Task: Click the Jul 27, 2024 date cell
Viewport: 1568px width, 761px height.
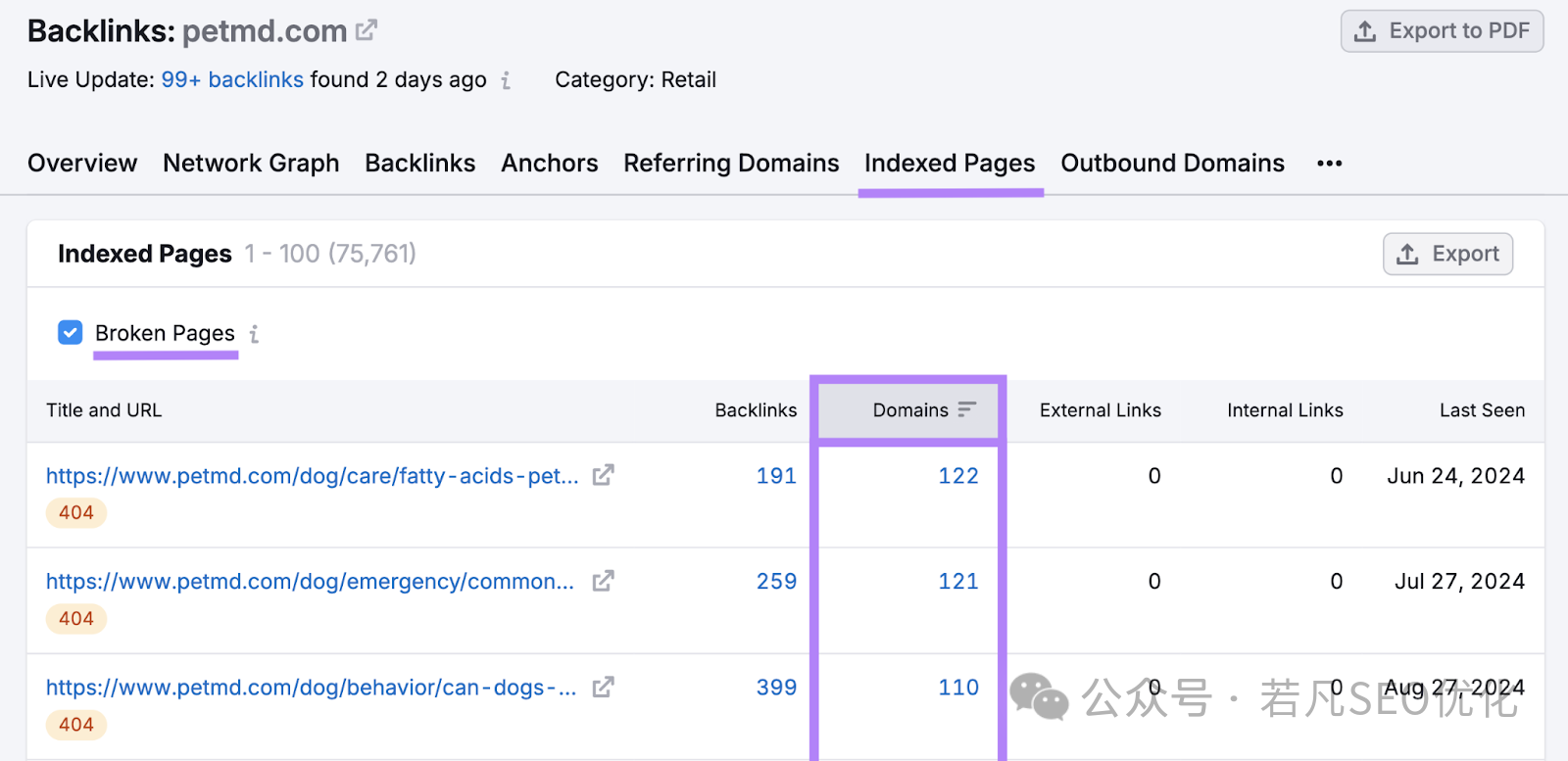Action: (x=1459, y=582)
